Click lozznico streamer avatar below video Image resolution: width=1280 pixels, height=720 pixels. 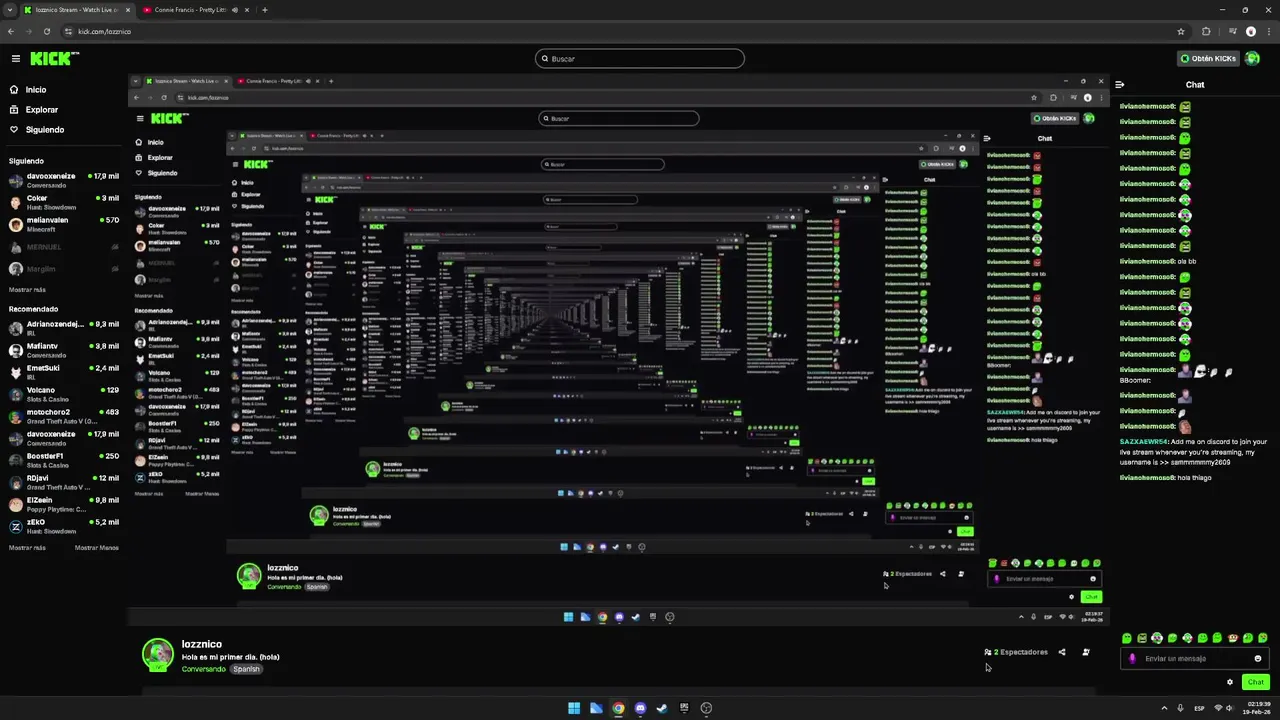[x=158, y=654]
